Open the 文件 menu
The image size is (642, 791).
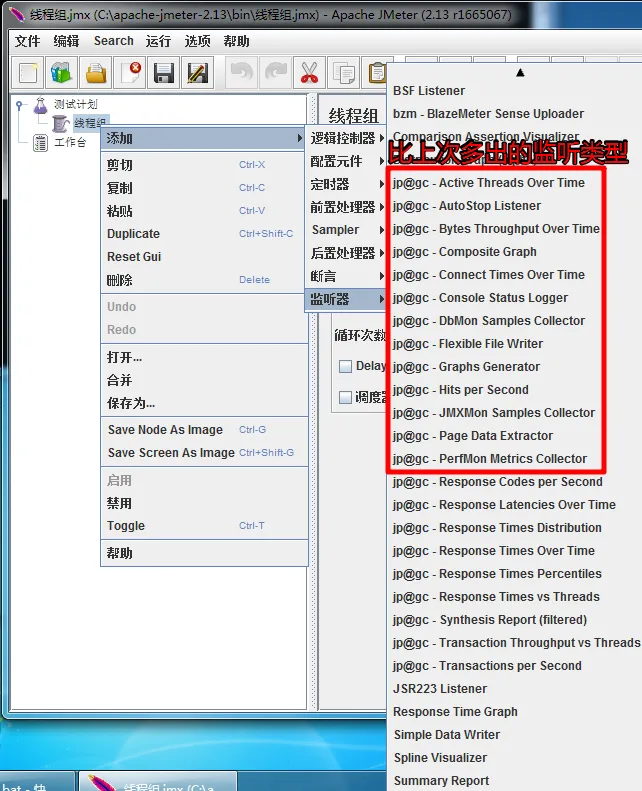27,41
